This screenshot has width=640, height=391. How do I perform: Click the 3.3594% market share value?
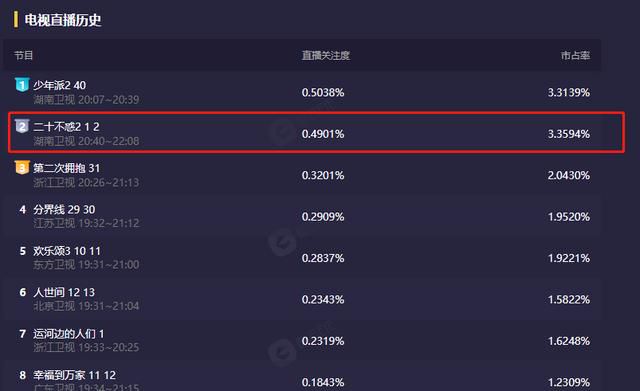(569, 134)
